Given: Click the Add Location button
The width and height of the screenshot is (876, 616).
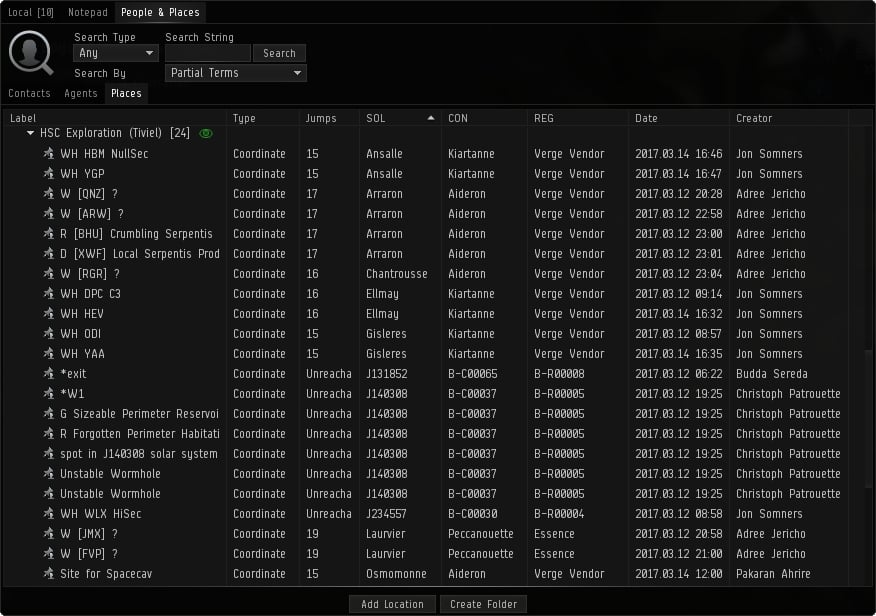Looking at the screenshot, I should pyautogui.click(x=393, y=604).
